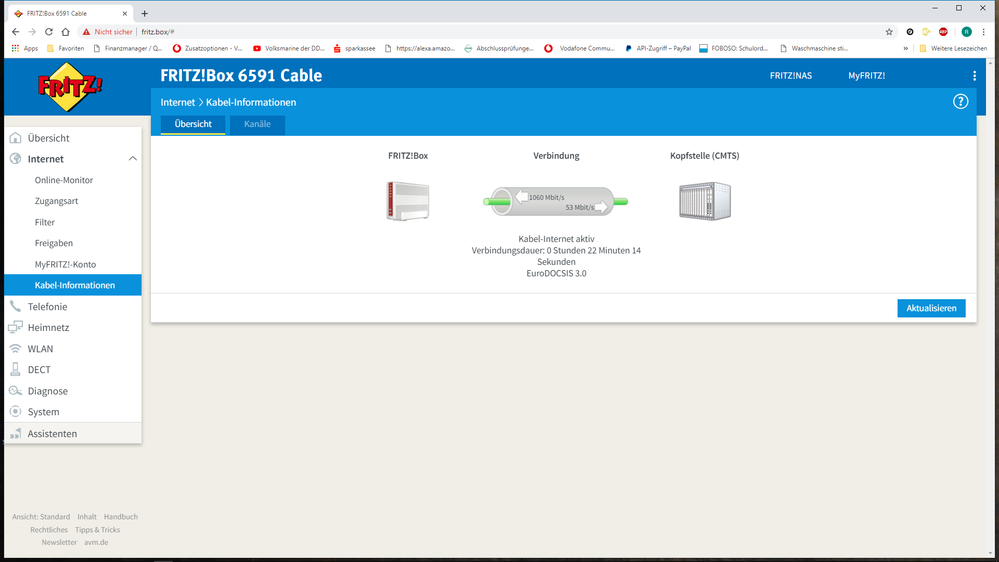Select Kabel-Informationen in the sidebar
The height and width of the screenshot is (562, 999).
tap(73, 285)
